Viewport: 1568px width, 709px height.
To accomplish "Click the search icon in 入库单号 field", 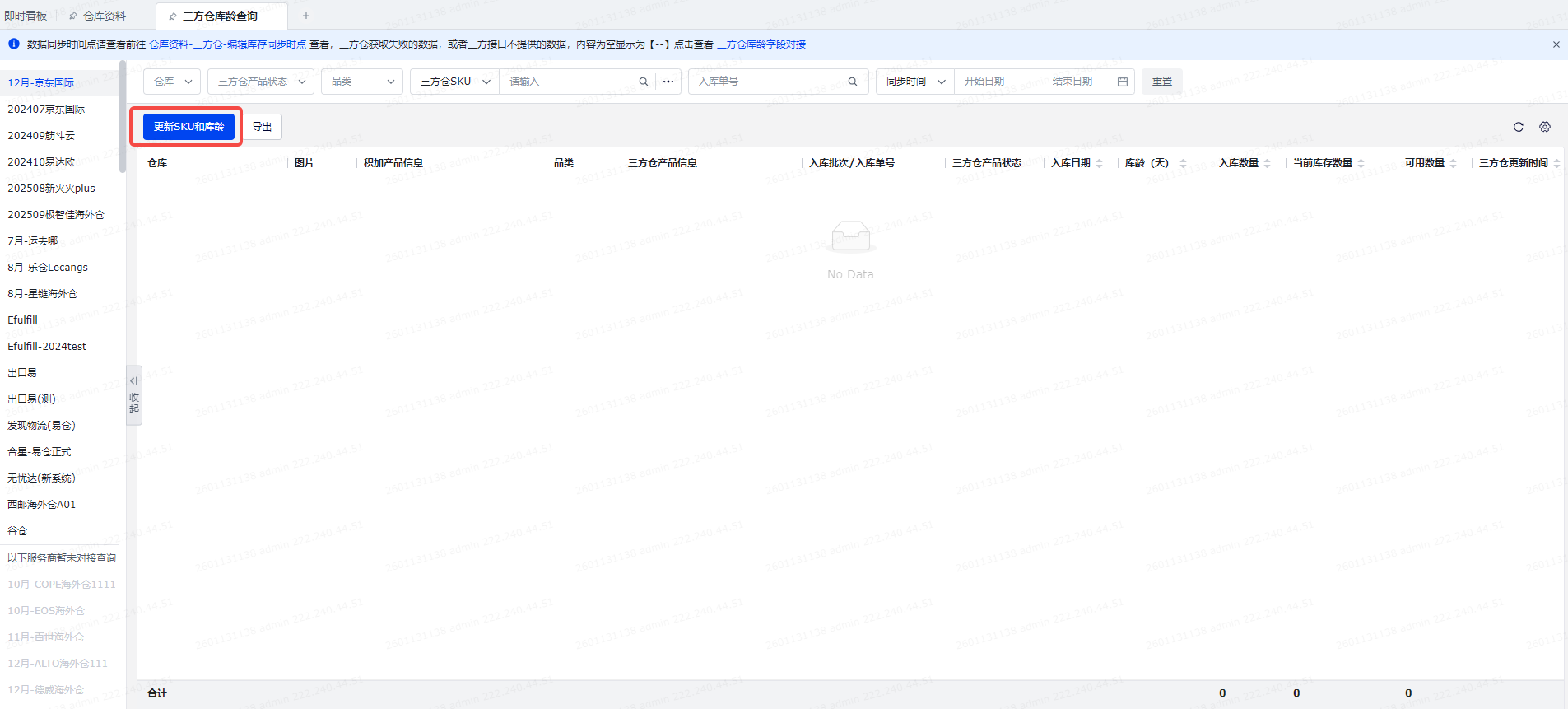I will click(853, 82).
